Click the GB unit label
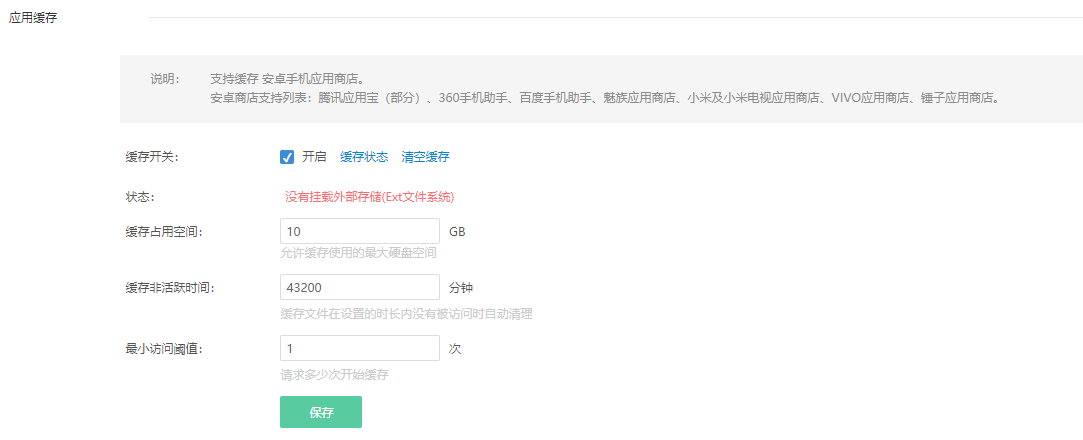This screenshot has width=1083, height=440. tap(457, 231)
